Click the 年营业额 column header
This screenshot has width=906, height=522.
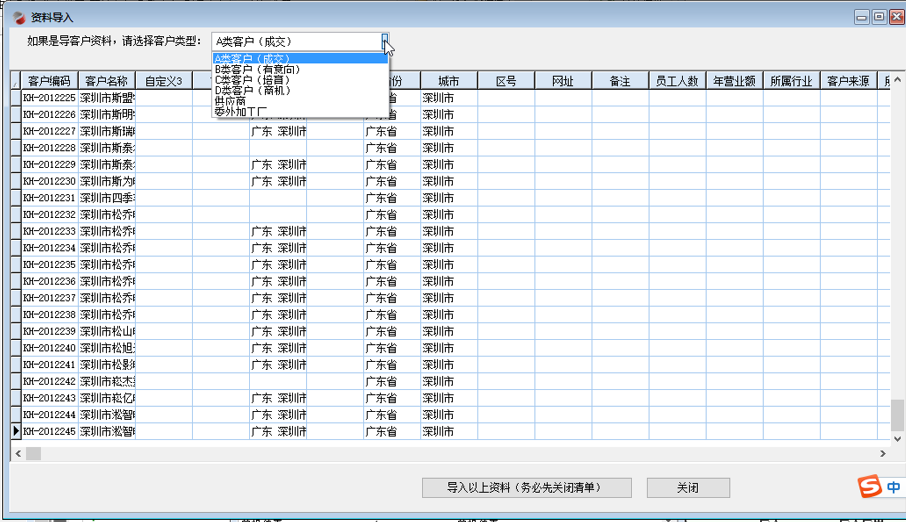[734, 81]
